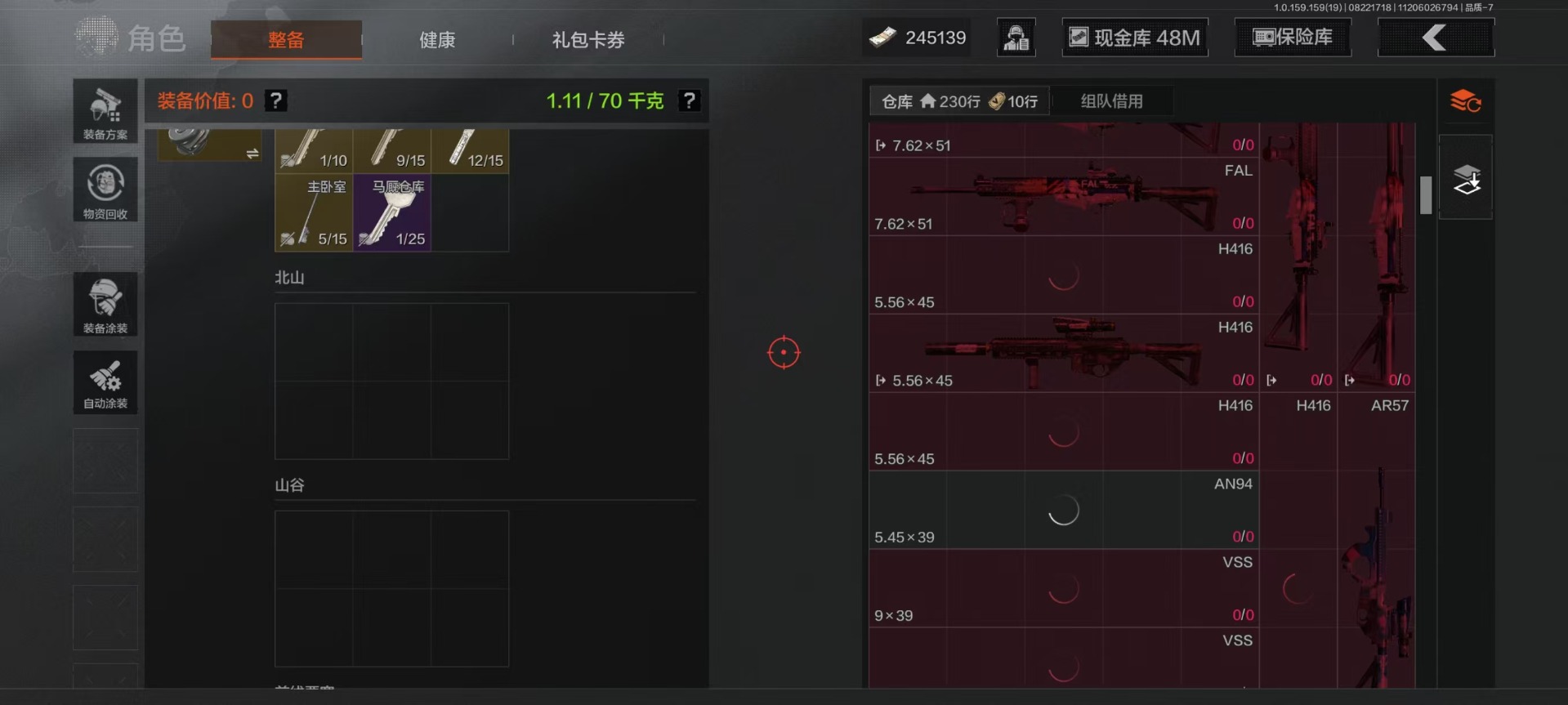Toggle the swap arrows on top-left item
This screenshot has height=705, width=1568.
click(252, 154)
